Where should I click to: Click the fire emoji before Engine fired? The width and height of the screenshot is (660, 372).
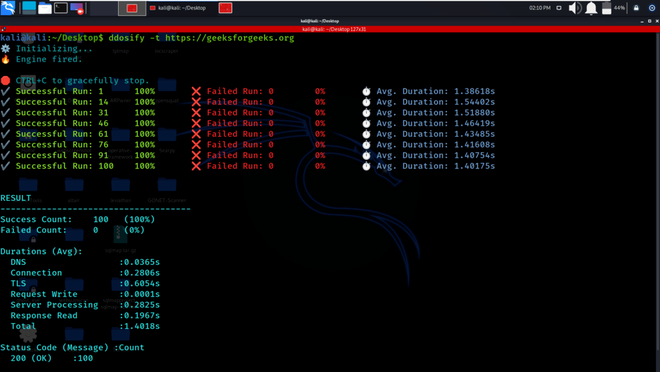(5, 59)
